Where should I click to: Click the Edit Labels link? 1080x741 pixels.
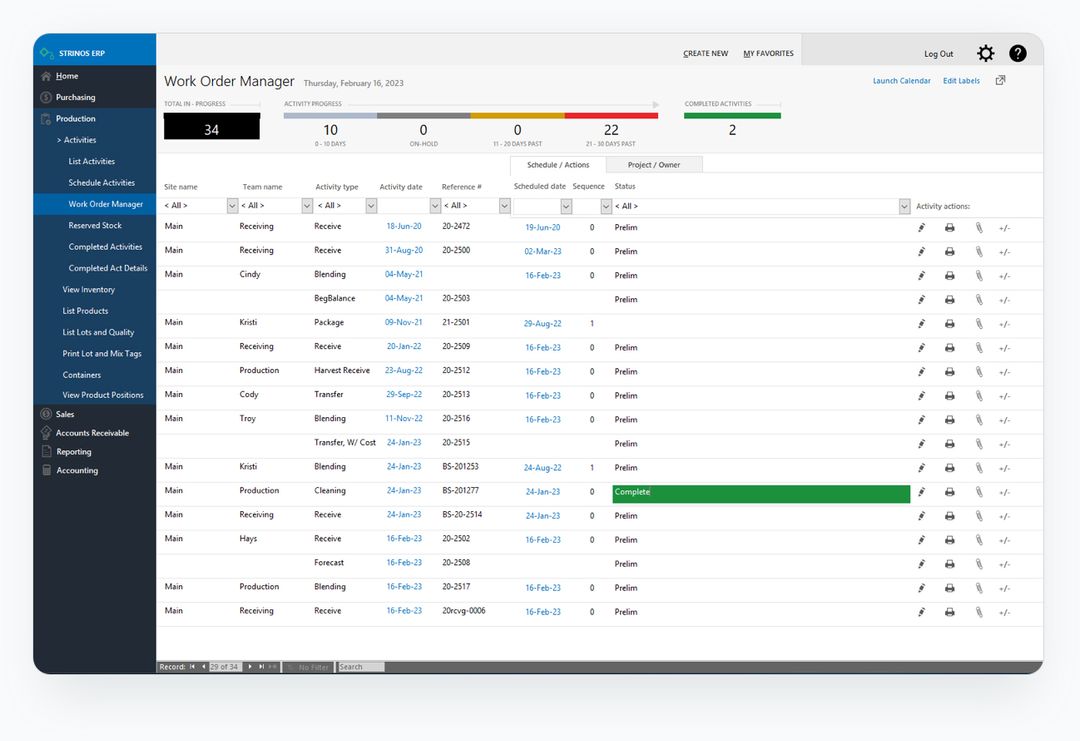click(x=961, y=80)
